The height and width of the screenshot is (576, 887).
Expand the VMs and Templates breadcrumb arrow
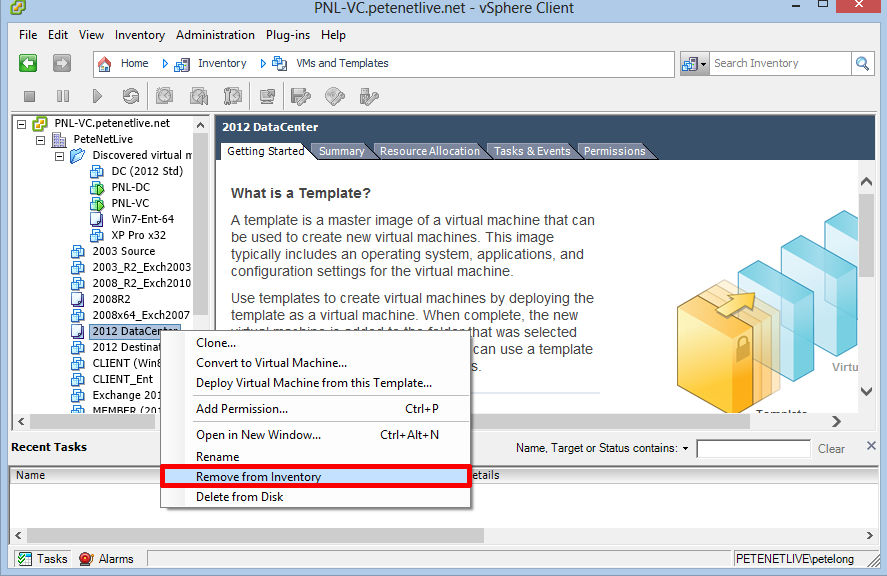click(263, 63)
